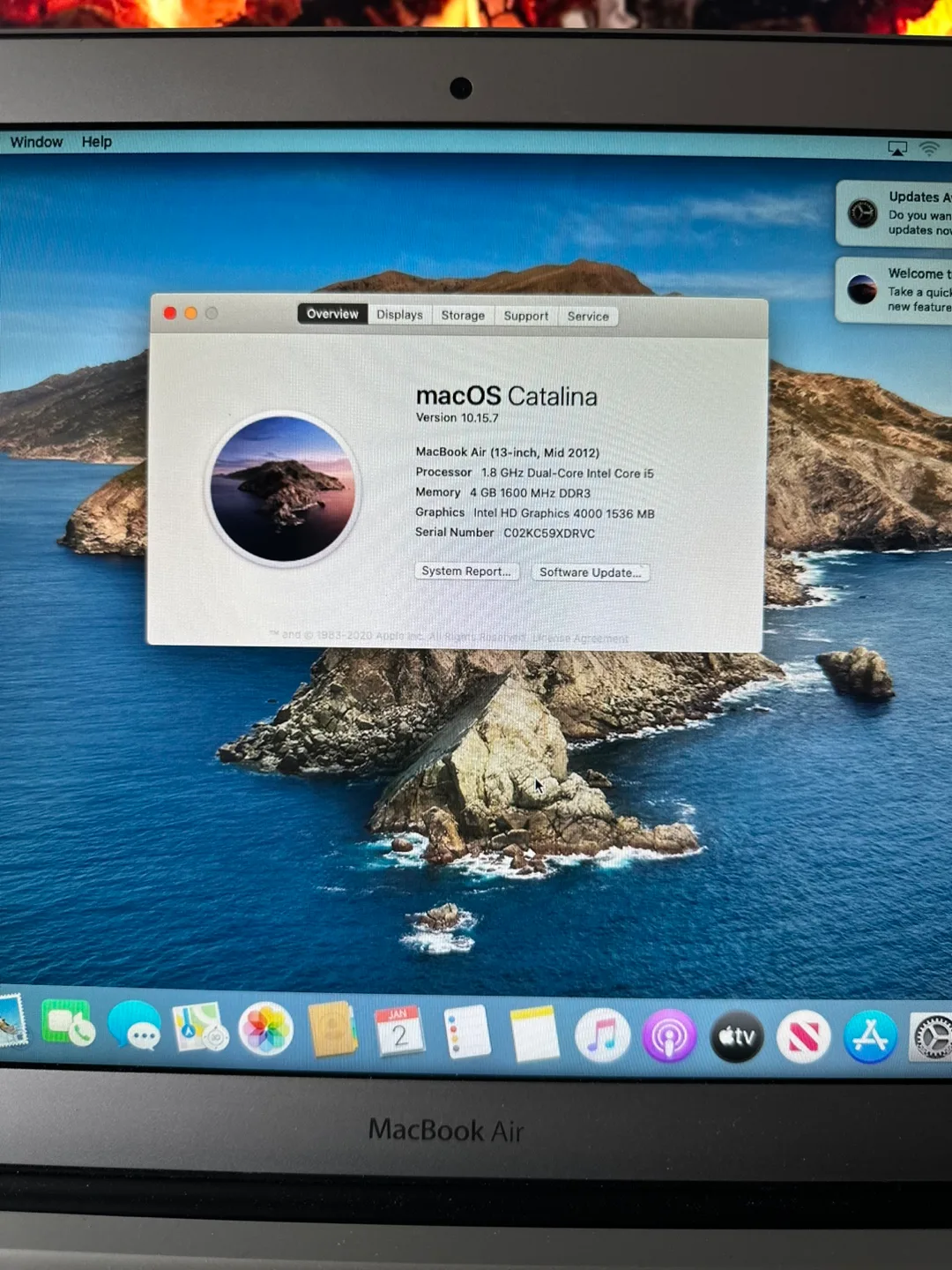
Task: Click the System Report button
Action: pos(466,571)
